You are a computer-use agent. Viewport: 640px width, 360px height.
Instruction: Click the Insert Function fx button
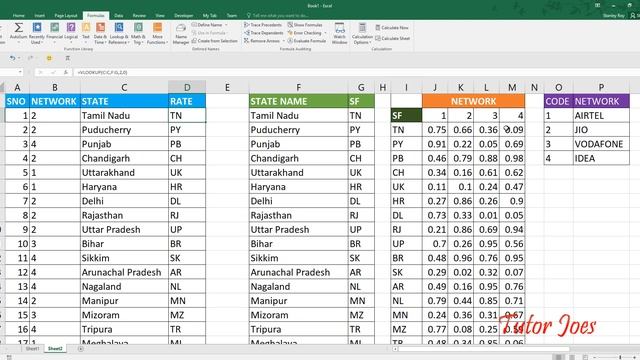pos(65,72)
